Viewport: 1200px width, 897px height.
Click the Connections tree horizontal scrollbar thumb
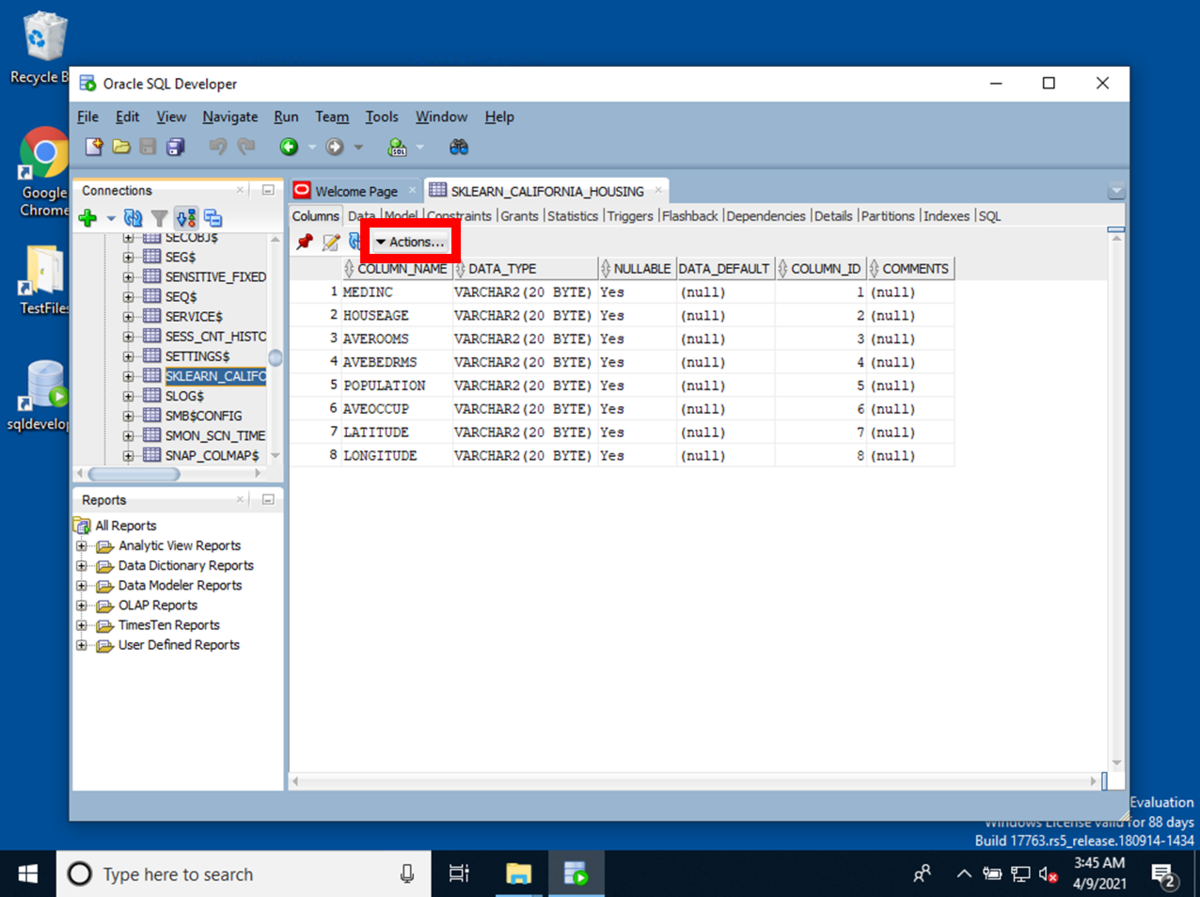(x=134, y=474)
